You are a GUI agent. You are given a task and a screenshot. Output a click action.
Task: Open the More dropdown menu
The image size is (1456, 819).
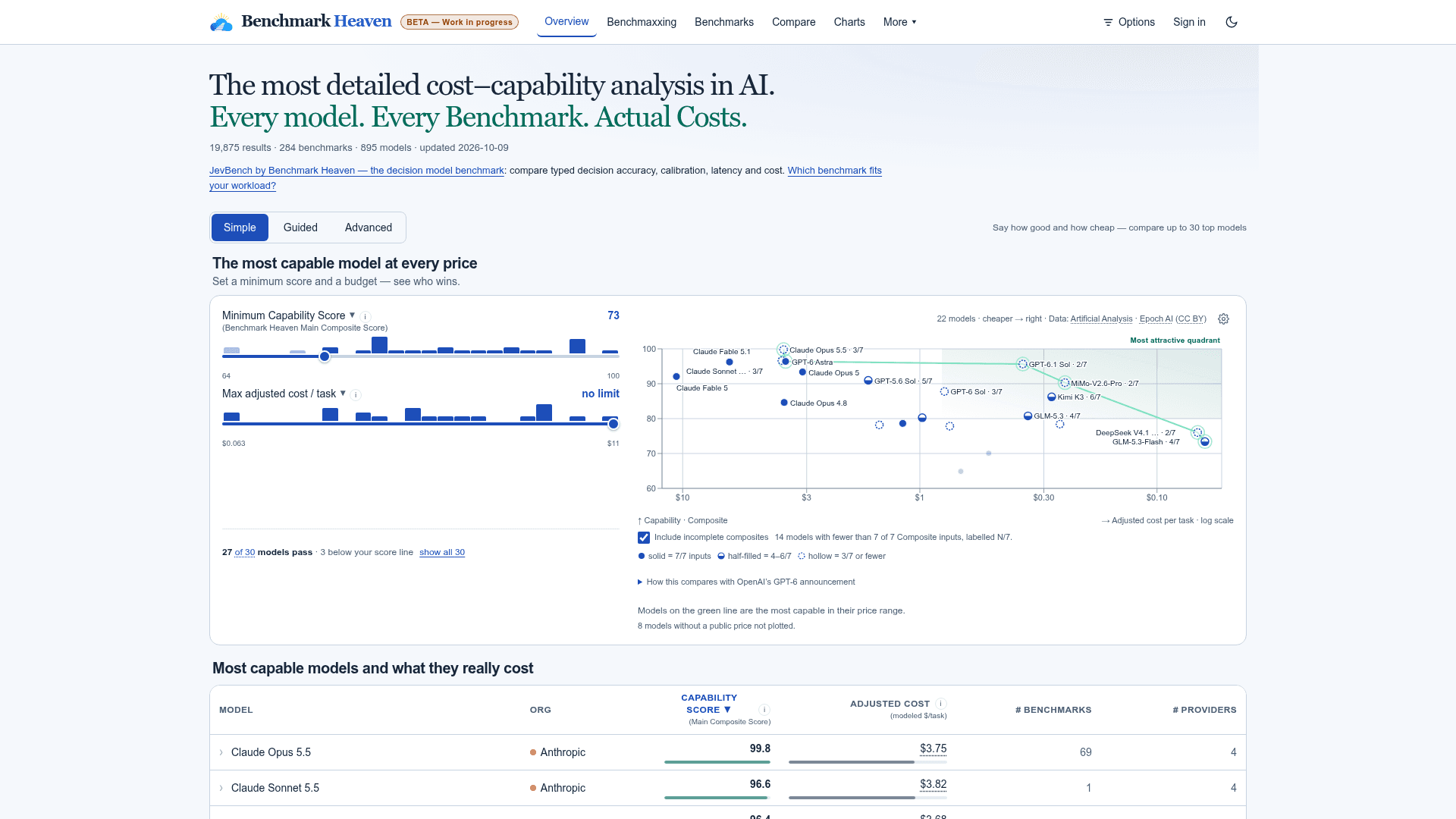[x=900, y=22]
